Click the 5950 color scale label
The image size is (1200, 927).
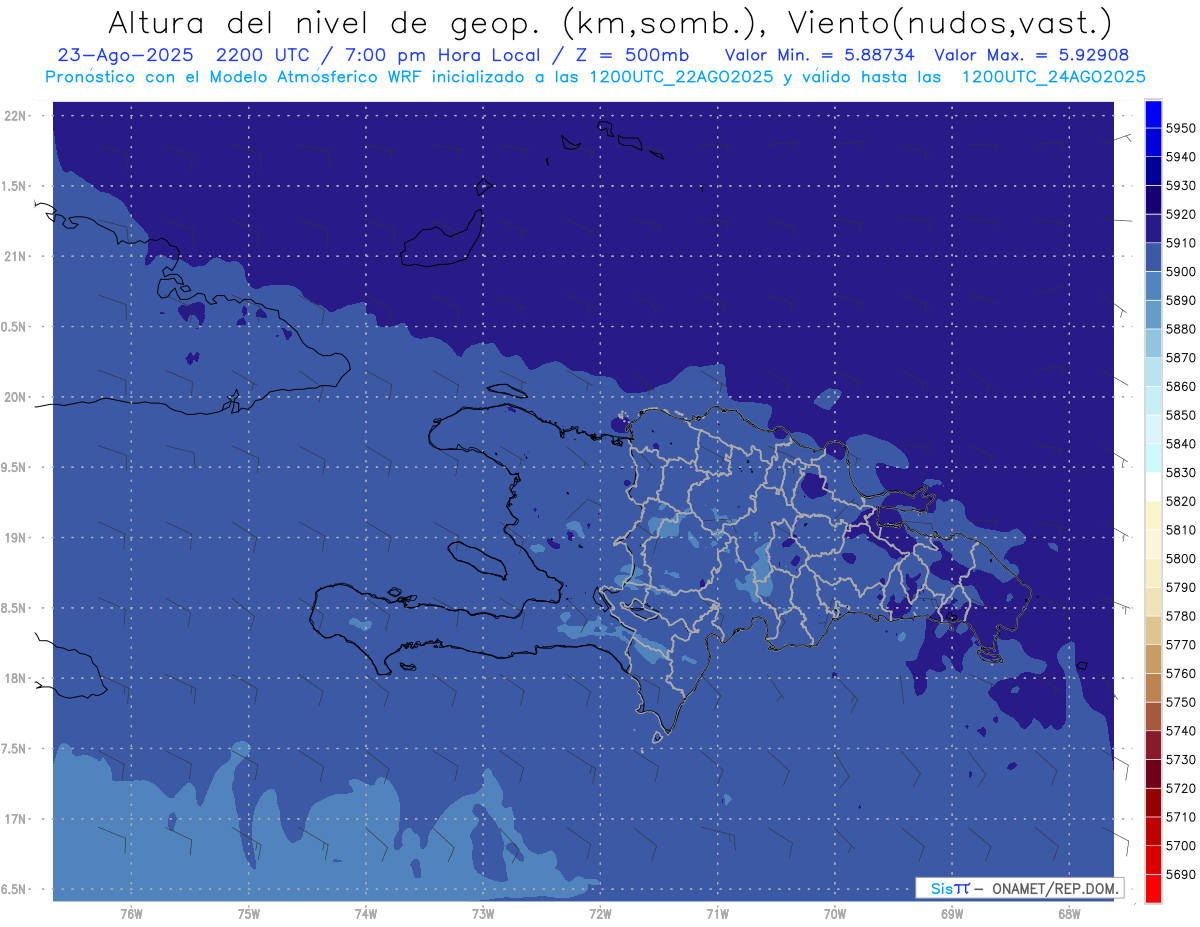[1181, 128]
